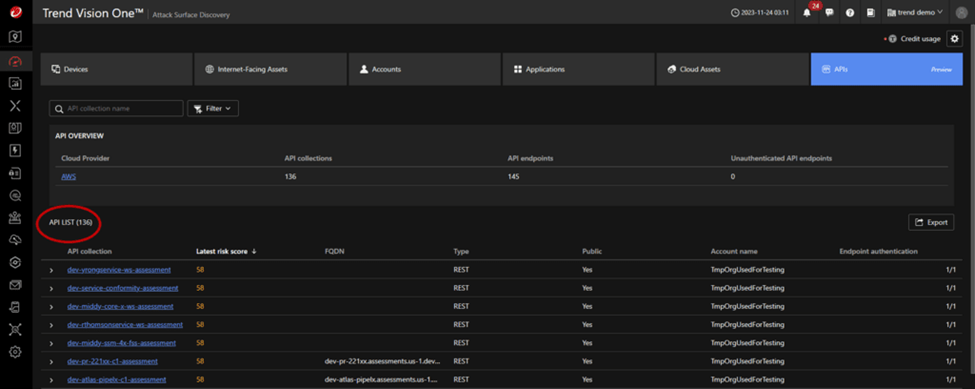
Task: Switch to the Accounts tab
Action: click(425, 69)
